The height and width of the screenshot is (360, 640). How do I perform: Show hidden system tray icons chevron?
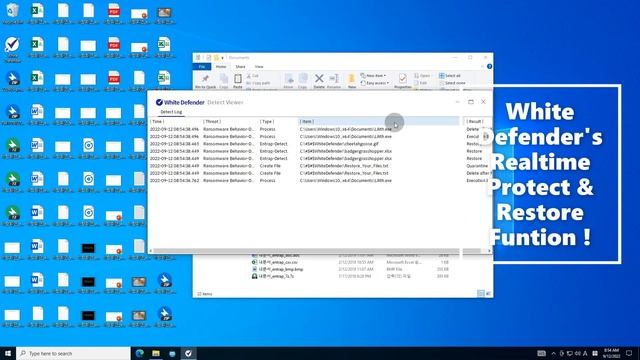click(x=553, y=353)
